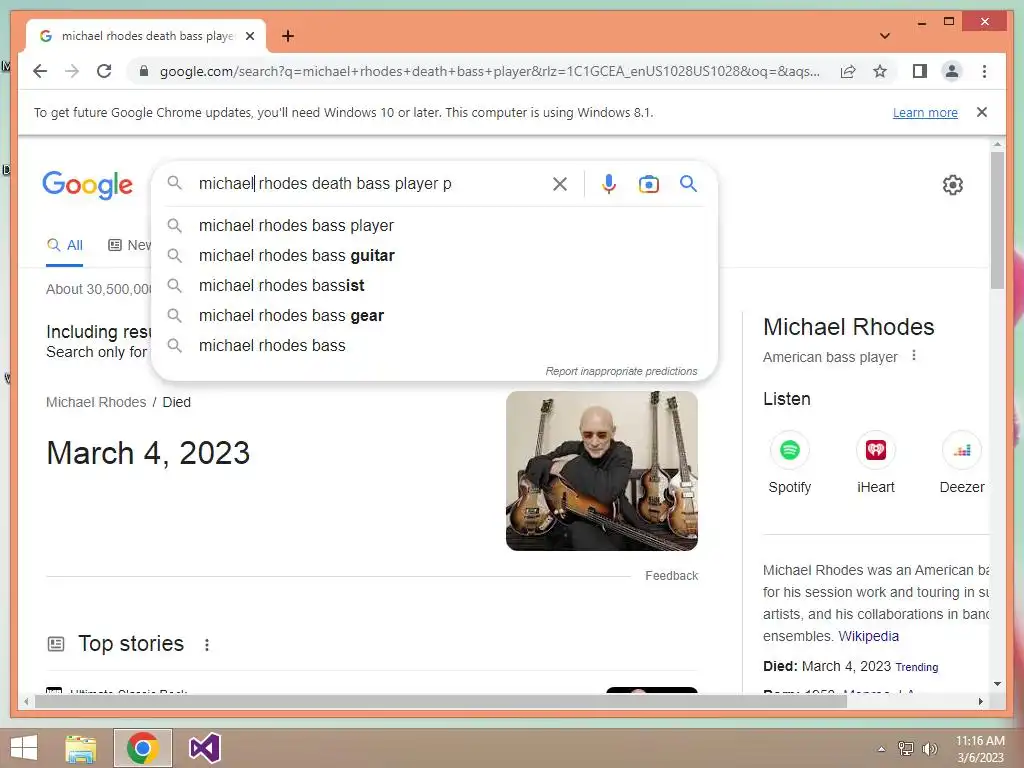Open the tab search chevron in title bar

click(884, 36)
